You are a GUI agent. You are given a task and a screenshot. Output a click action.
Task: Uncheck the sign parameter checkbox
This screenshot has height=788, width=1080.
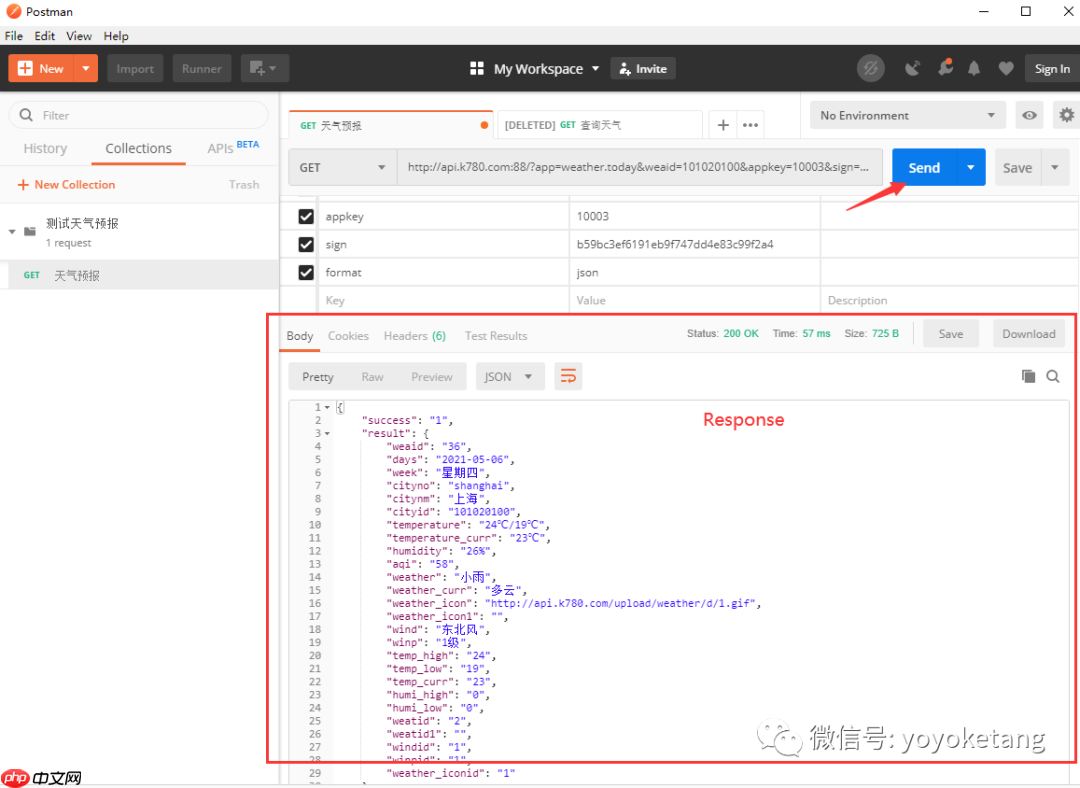click(x=306, y=245)
